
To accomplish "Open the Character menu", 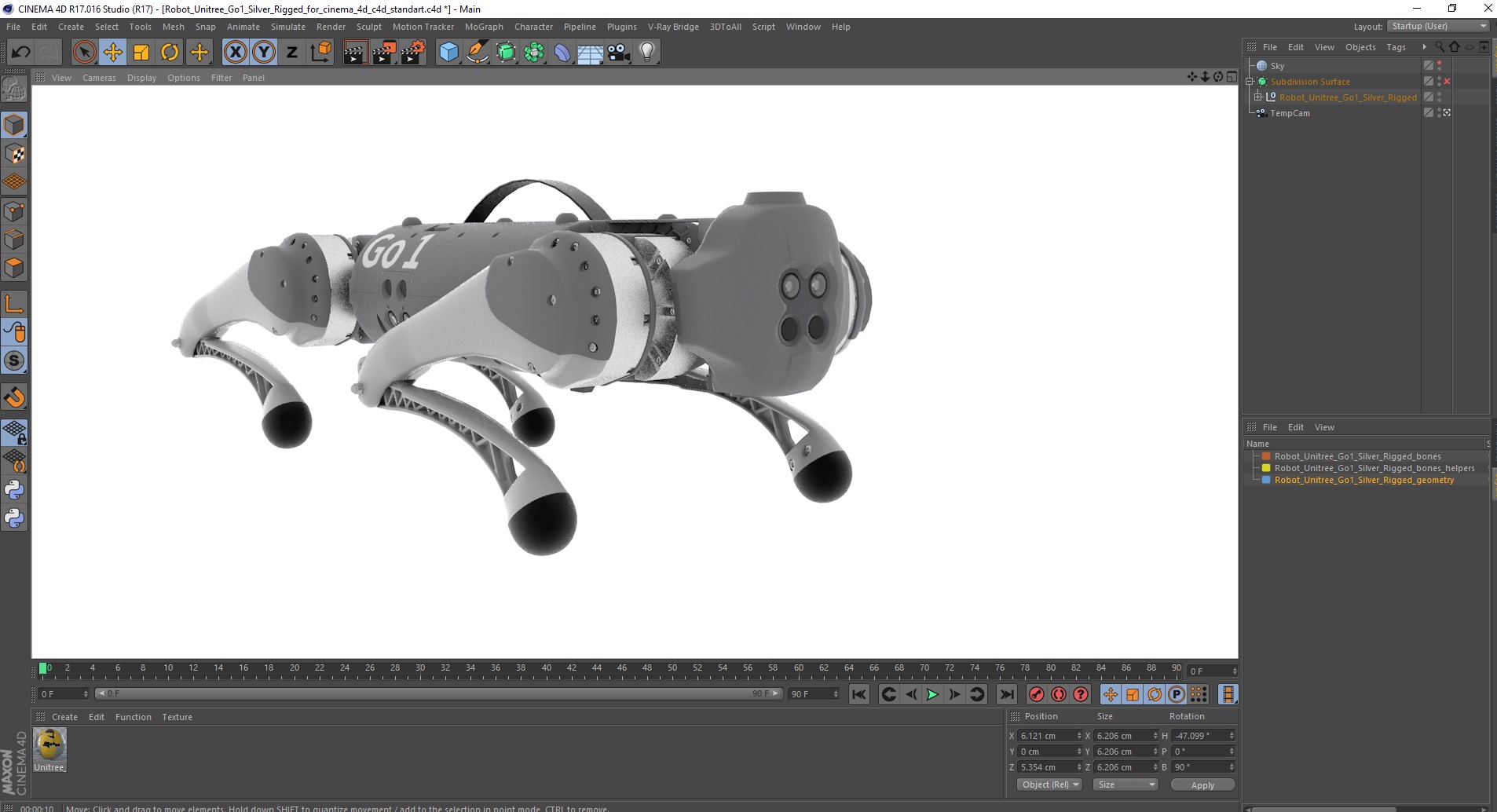I will click(533, 27).
